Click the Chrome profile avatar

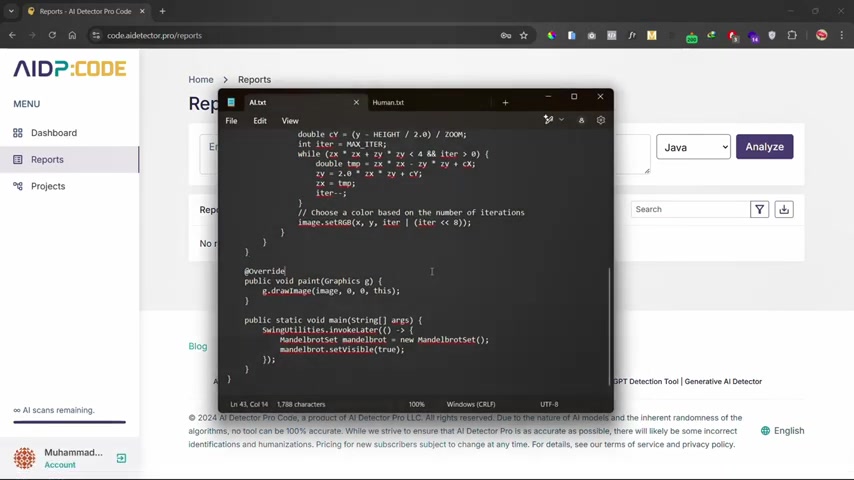tap(821, 35)
